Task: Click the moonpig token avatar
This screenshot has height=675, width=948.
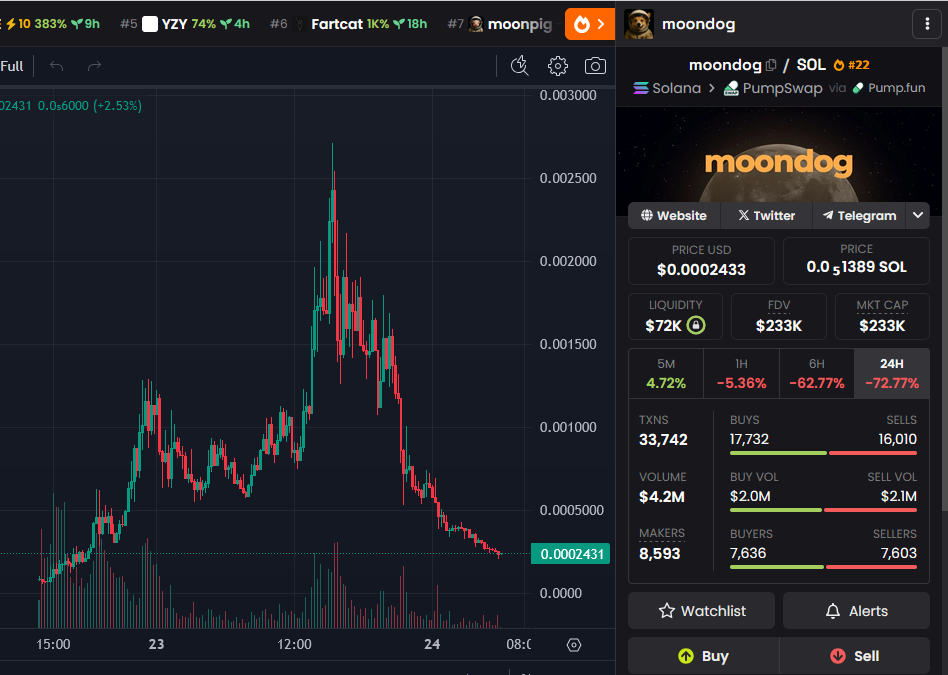Action: 476,24
